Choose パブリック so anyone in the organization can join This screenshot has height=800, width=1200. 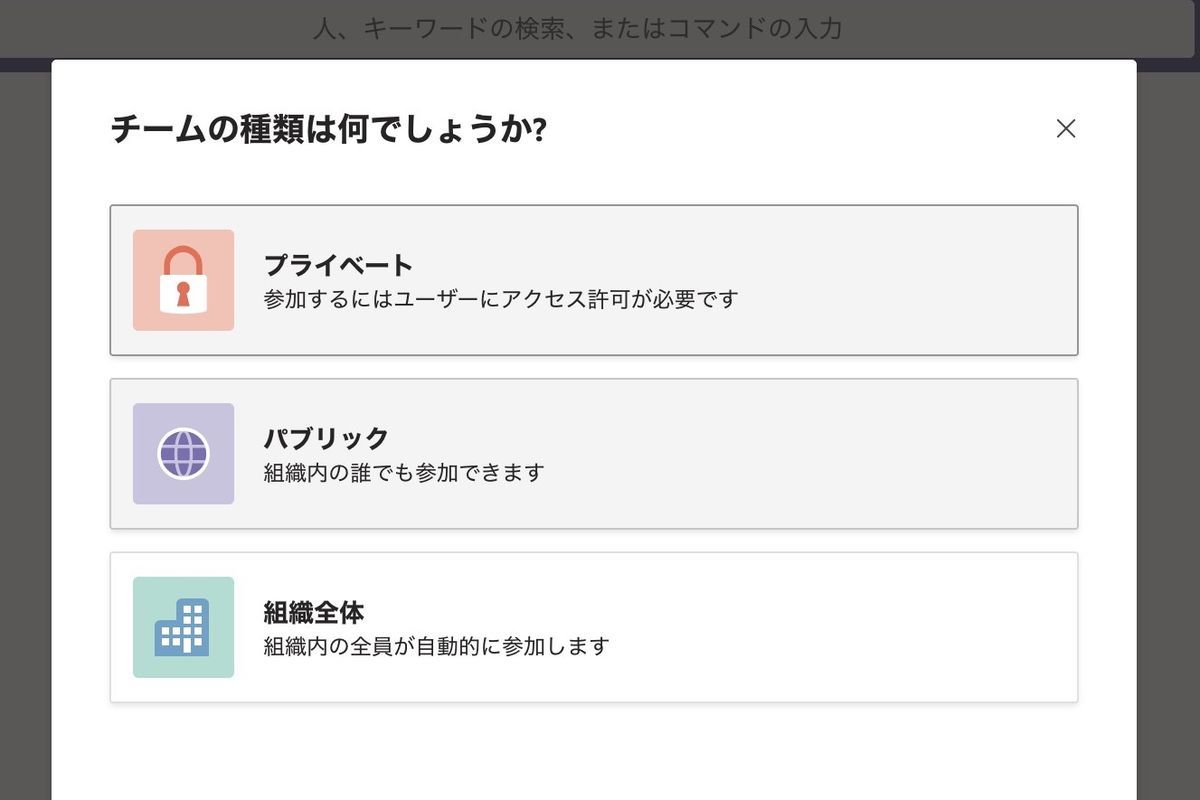[594, 453]
